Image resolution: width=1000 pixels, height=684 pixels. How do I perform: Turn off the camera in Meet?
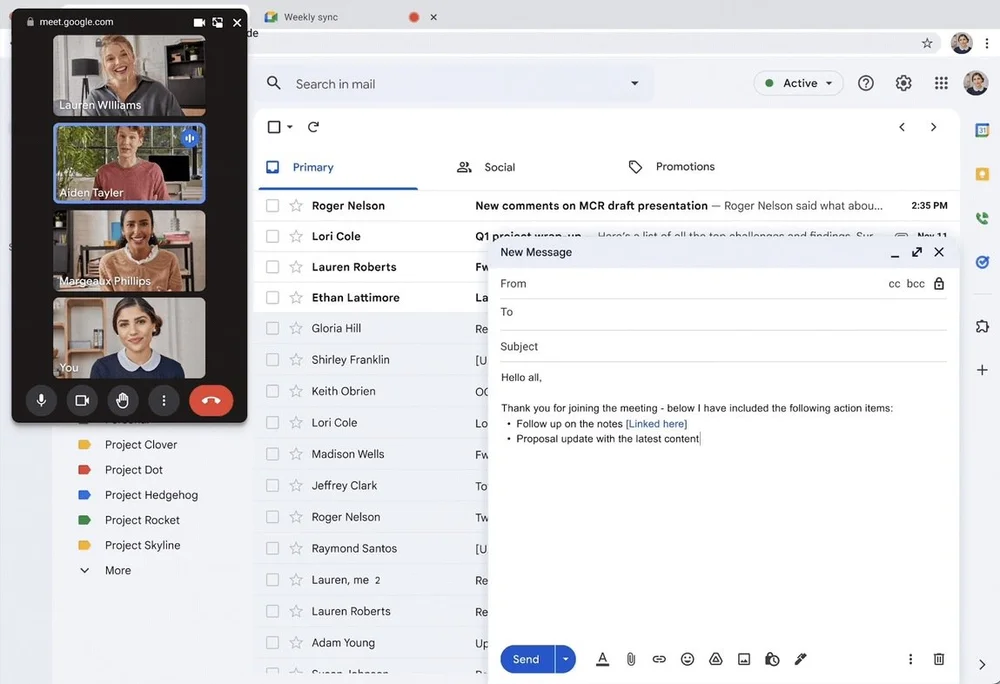point(81,400)
